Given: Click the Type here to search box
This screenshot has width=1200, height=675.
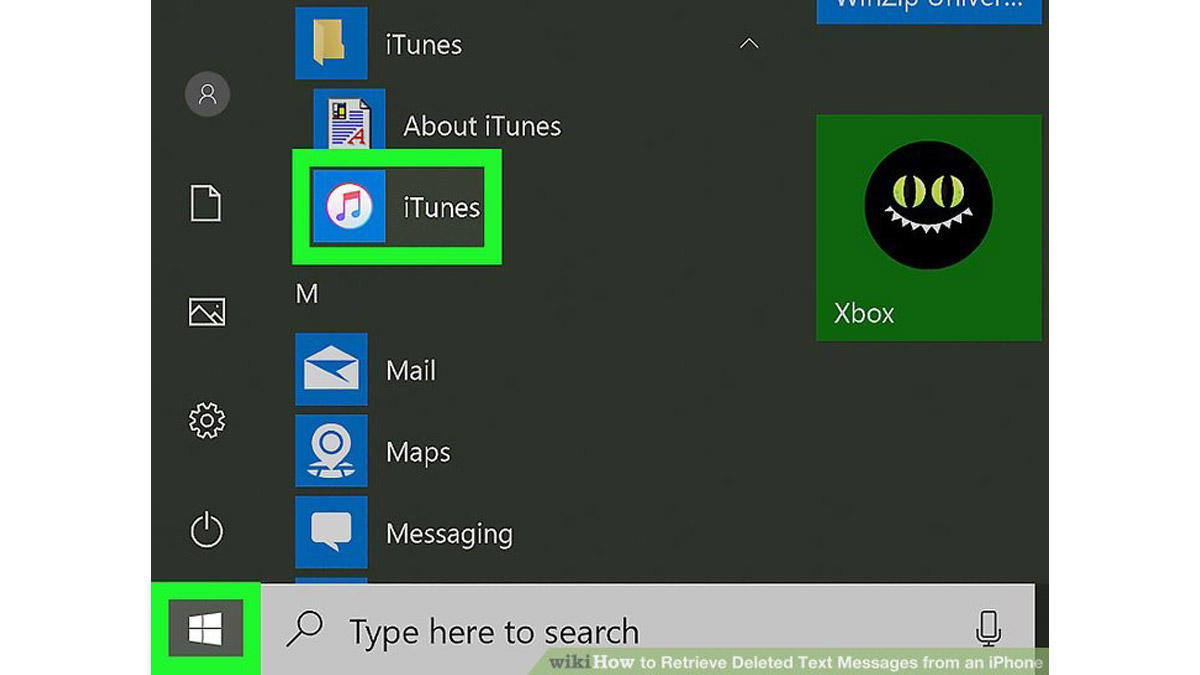Looking at the screenshot, I should coord(647,630).
